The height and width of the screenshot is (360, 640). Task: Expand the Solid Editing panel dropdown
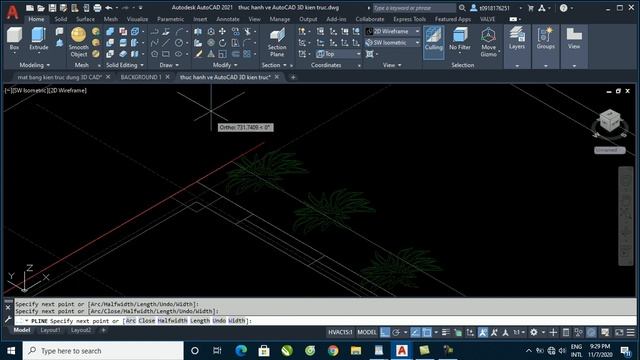point(124,65)
